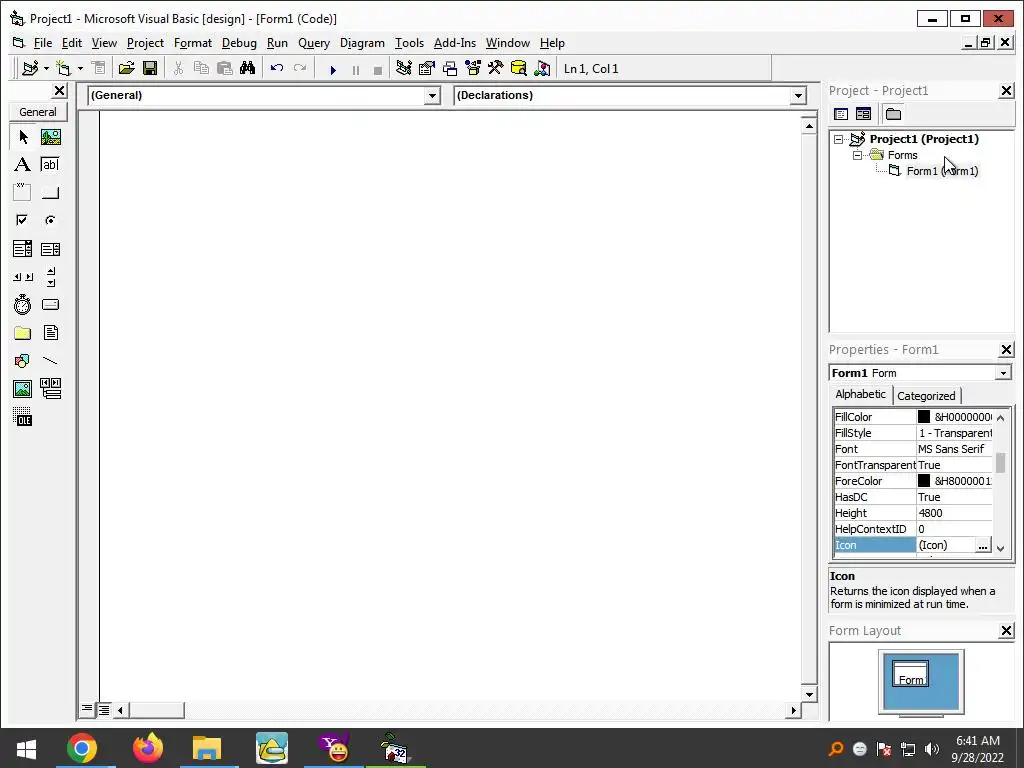Click the Icon property ellipsis button
1024x768 pixels.
982,545
